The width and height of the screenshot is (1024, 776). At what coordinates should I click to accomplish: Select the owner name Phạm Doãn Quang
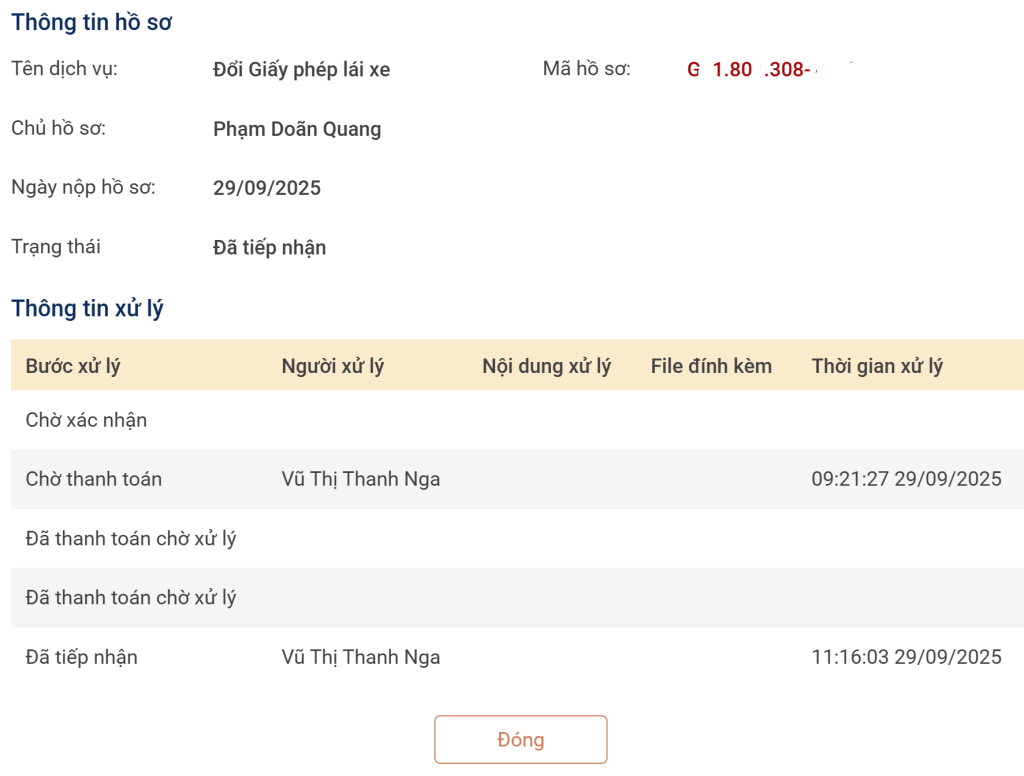point(297,129)
